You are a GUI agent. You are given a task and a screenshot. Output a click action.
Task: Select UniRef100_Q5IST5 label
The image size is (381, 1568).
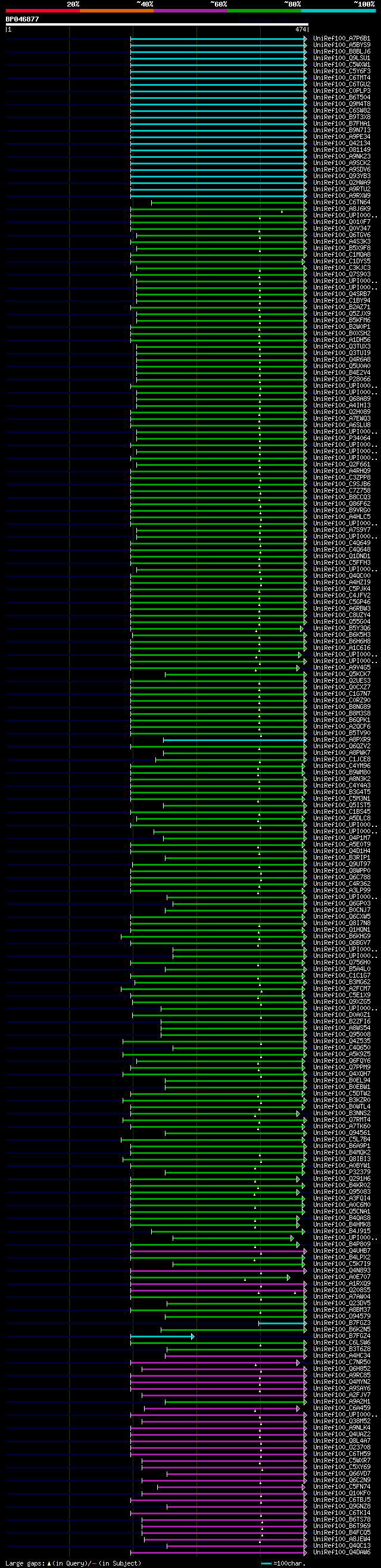[x=342, y=805]
